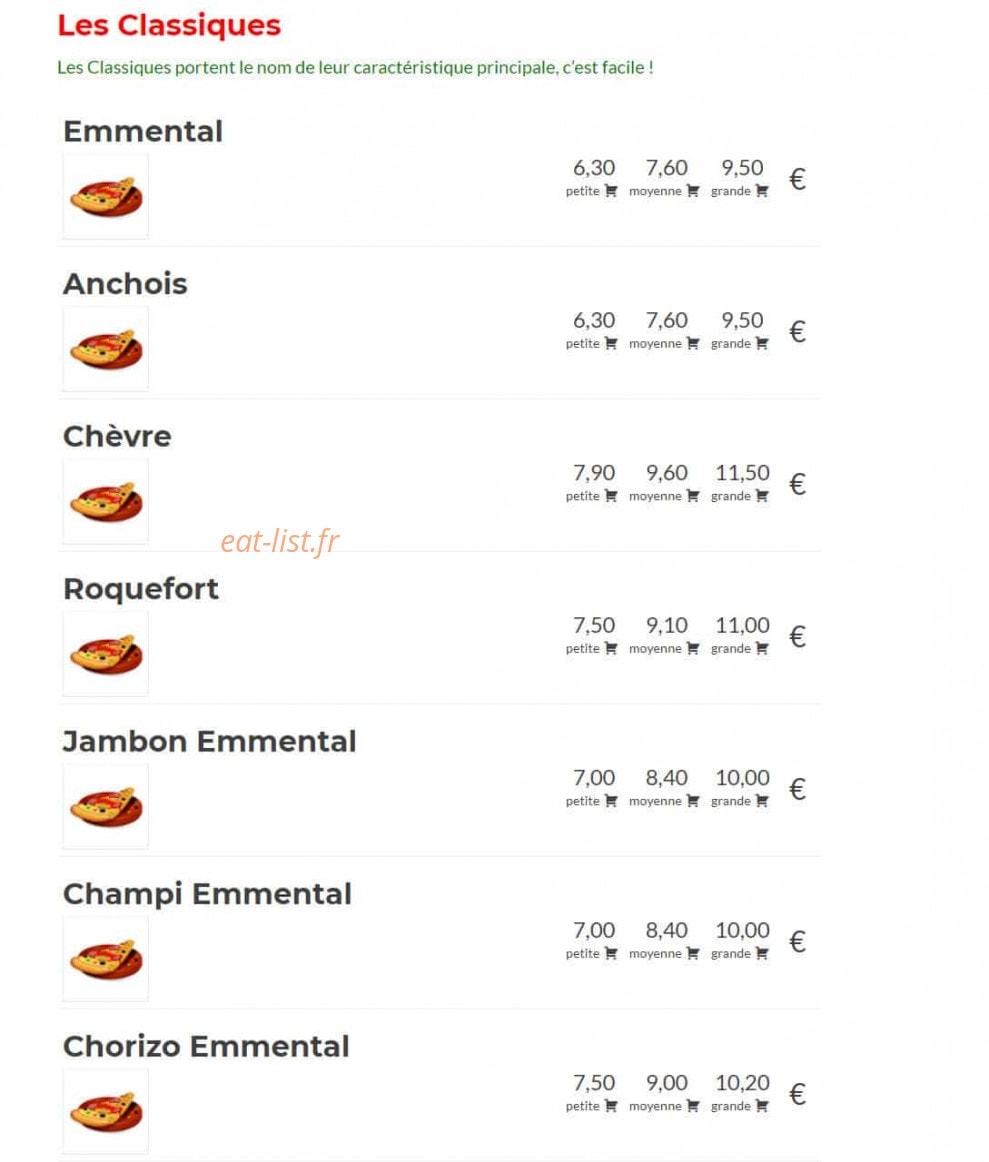Select the 7,00 petite Jambon Emmental price

tap(593, 778)
